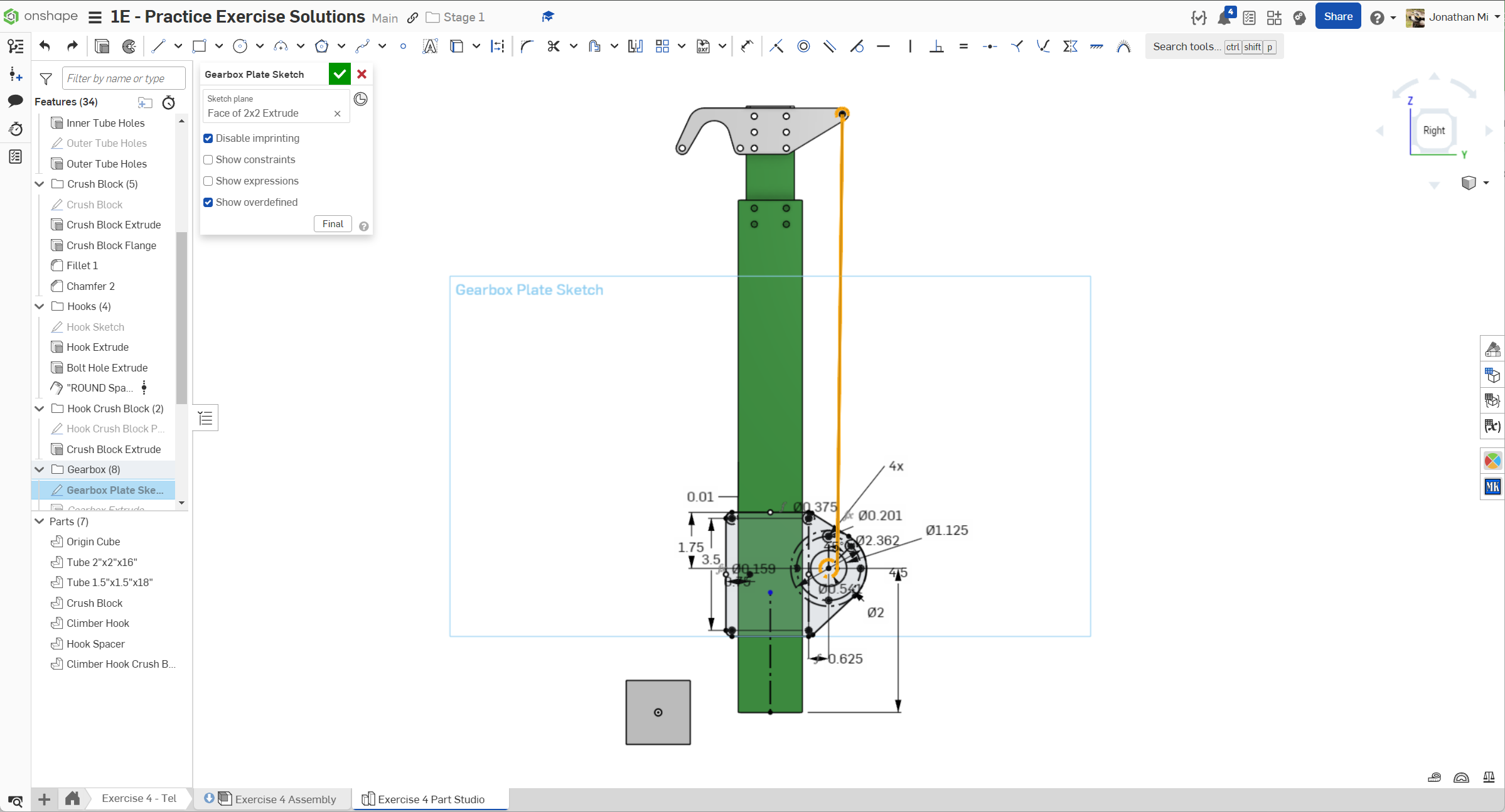Viewport: 1505px width, 812px height.
Task: Select the Trim tool (scissors)
Action: [553, 46]
